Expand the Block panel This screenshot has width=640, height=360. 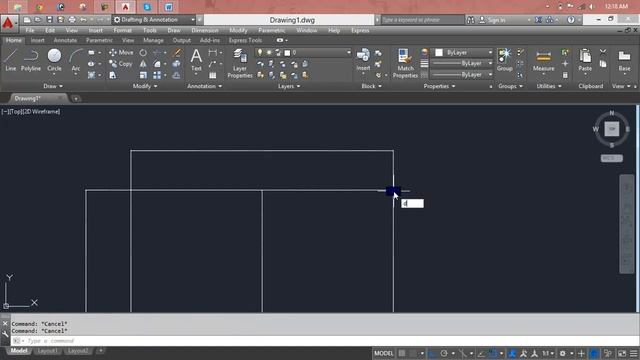tap(371, 86)
